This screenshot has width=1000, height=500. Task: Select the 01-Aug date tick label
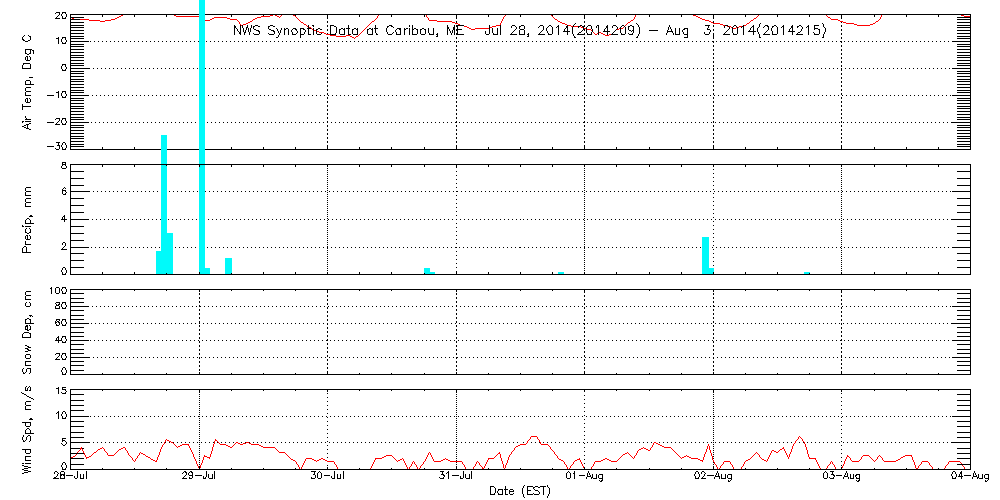click(585, 477)
